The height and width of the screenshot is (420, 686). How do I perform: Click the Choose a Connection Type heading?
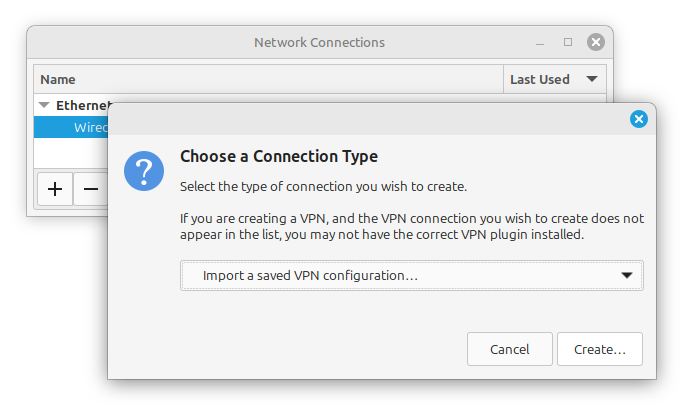tap(279, 157)
